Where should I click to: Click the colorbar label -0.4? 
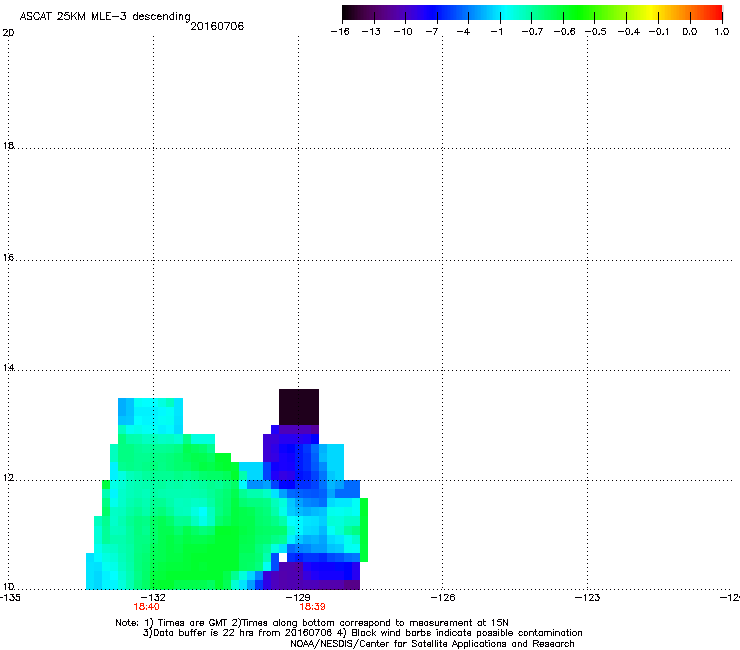[629, 32]
